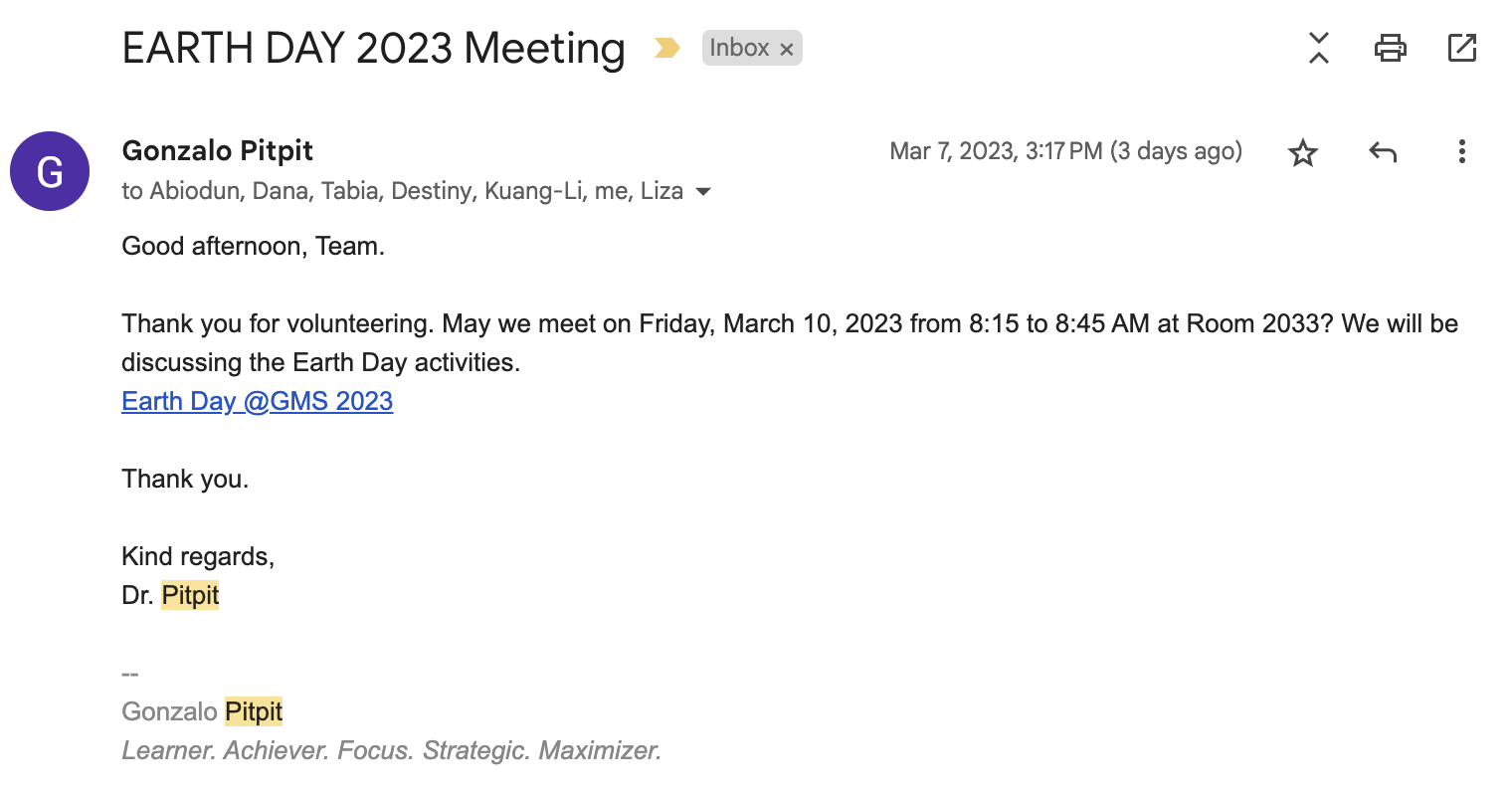Click the purple G sender avatar
The height and width of the screenshot is (798, 1512).
(50, 171)
